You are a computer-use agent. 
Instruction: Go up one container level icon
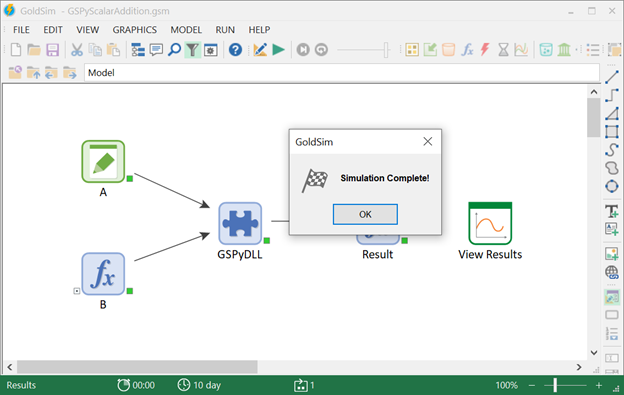coord(33,72)
